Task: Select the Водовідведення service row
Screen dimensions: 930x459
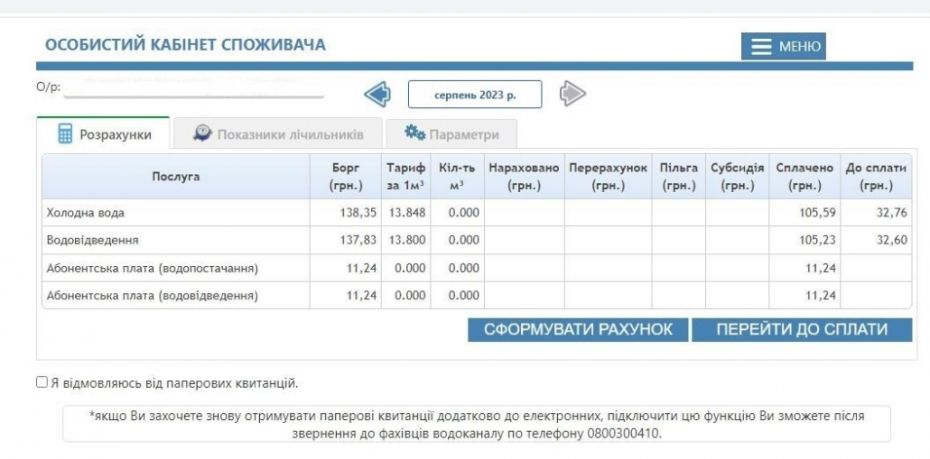Action: tap(477, 240)
